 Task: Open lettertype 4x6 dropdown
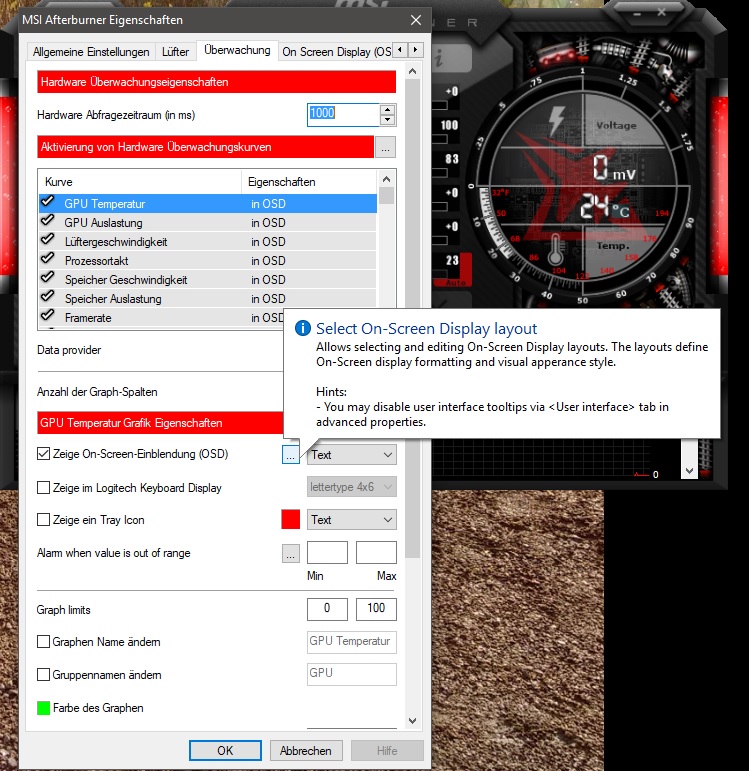tap(352, 487)
